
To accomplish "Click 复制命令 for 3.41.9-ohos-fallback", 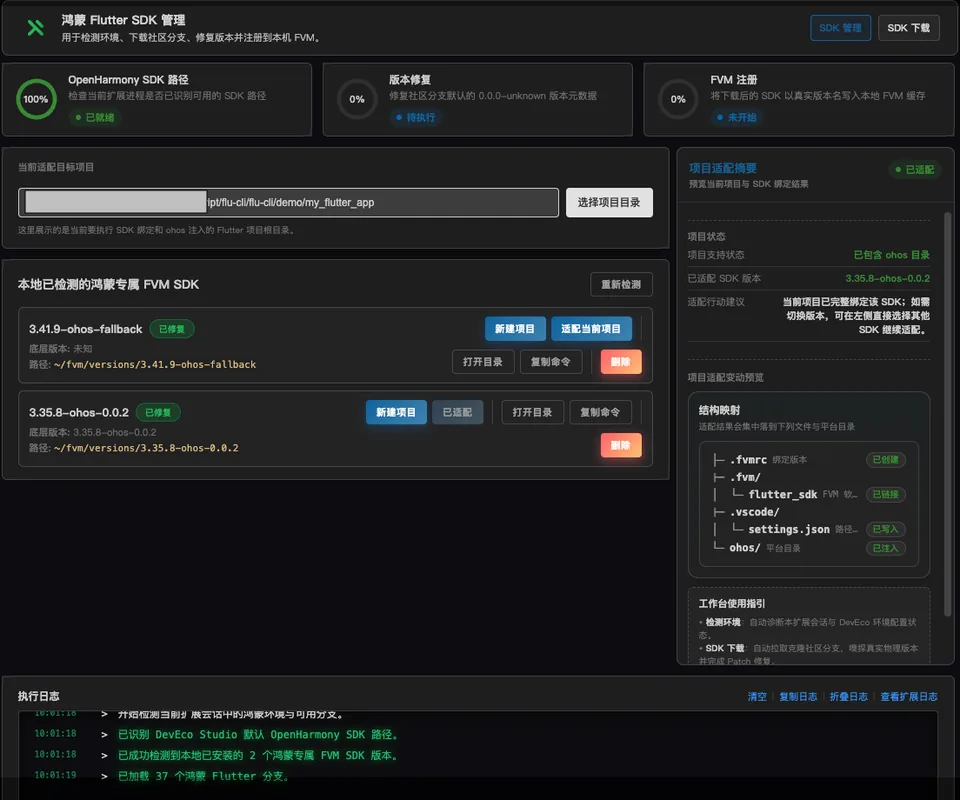I will tap(550, 362).
